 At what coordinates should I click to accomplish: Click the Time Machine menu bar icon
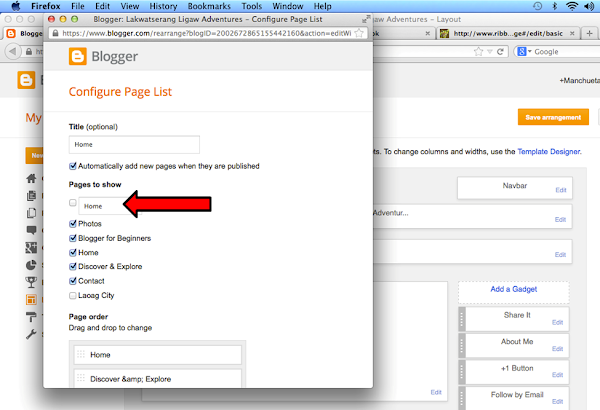point(538,6)
